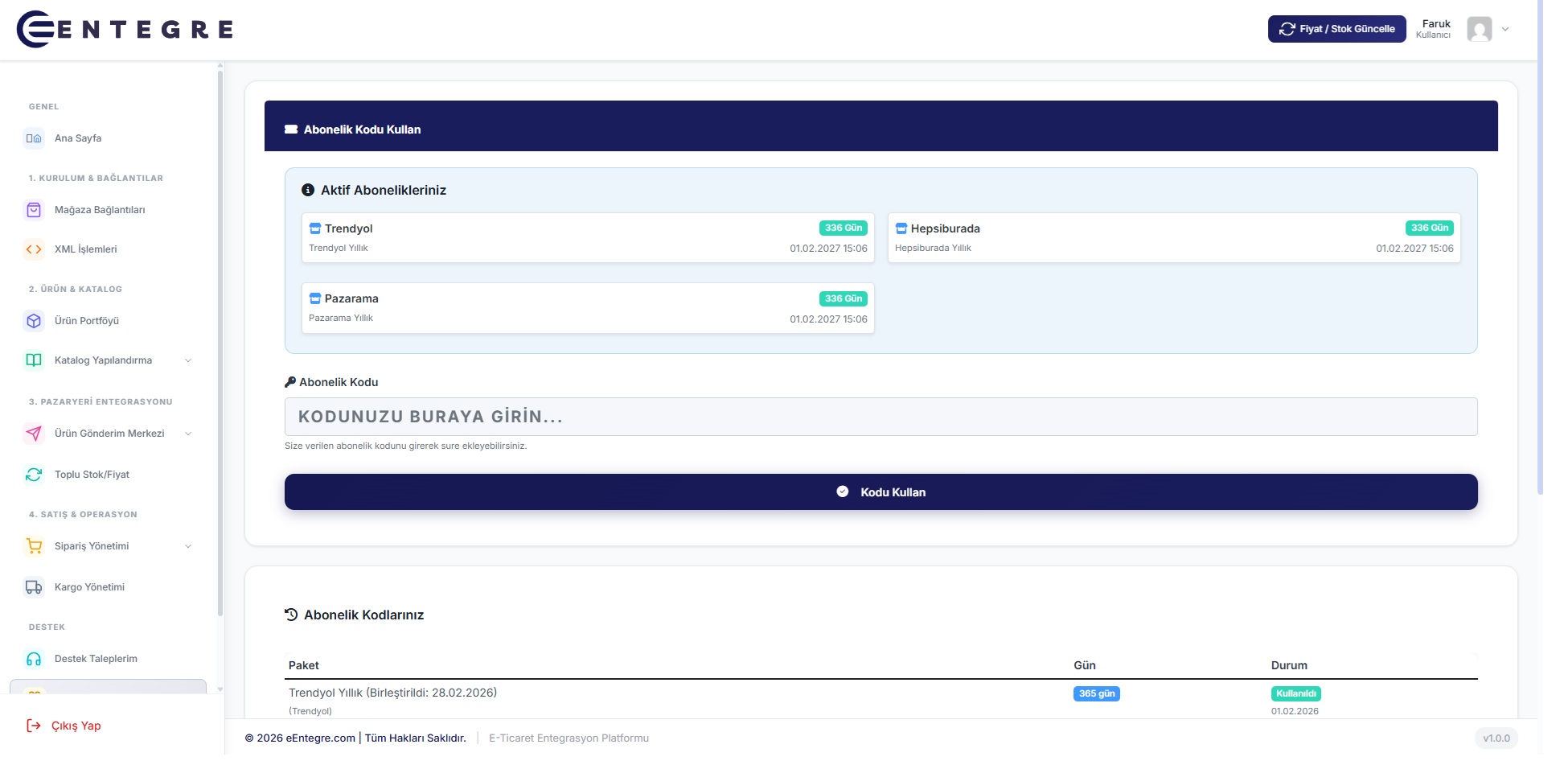The height and width of the screenshot is (765, 1568).
Task: Click the key icon next to Abonelik Kodu
Action: 290,382
